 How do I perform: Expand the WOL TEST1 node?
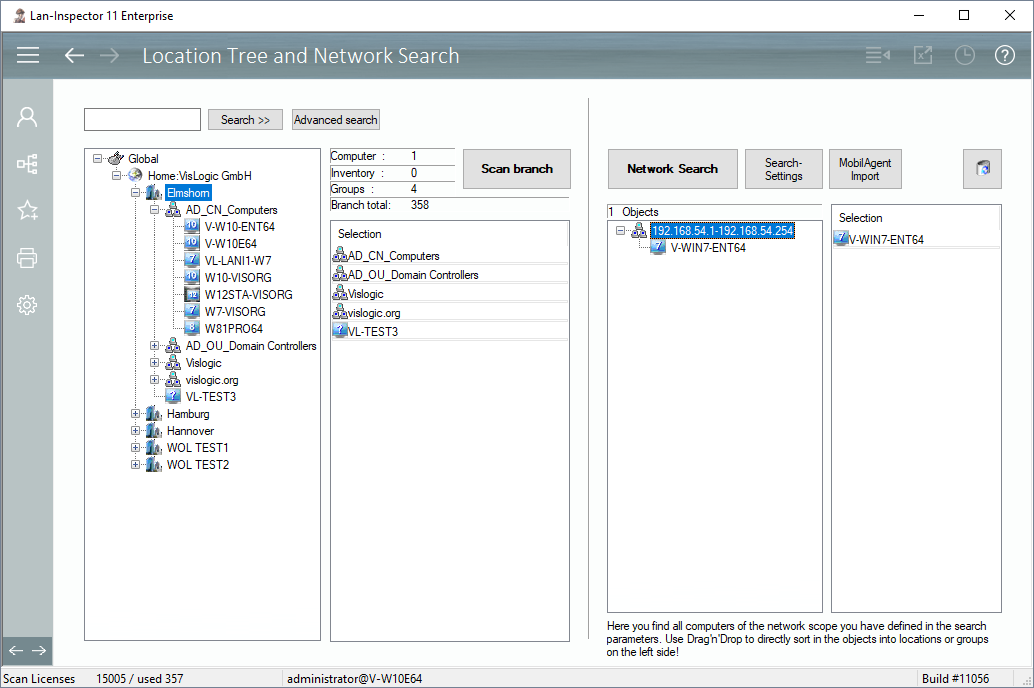(136, 448)
